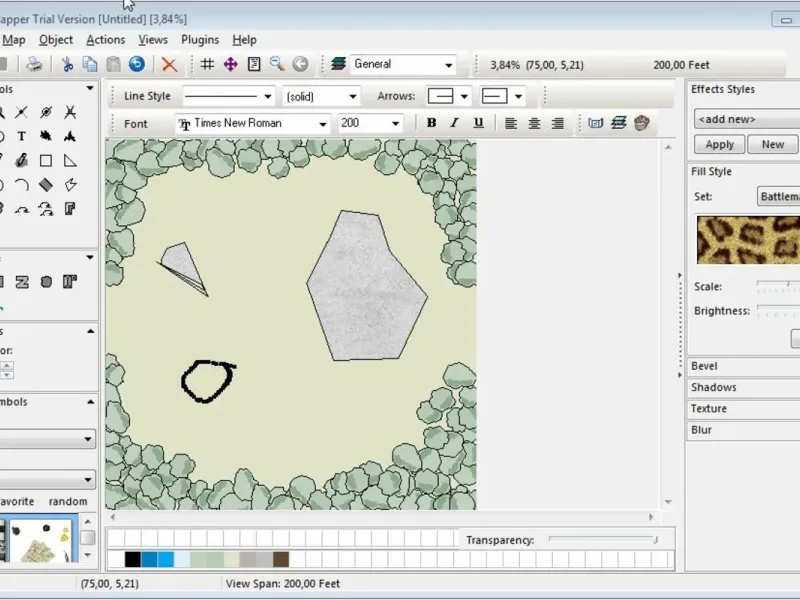Select the magnifier zoom tool
The width and height of the screenshot is (800, 600).
tap(277, 64)
